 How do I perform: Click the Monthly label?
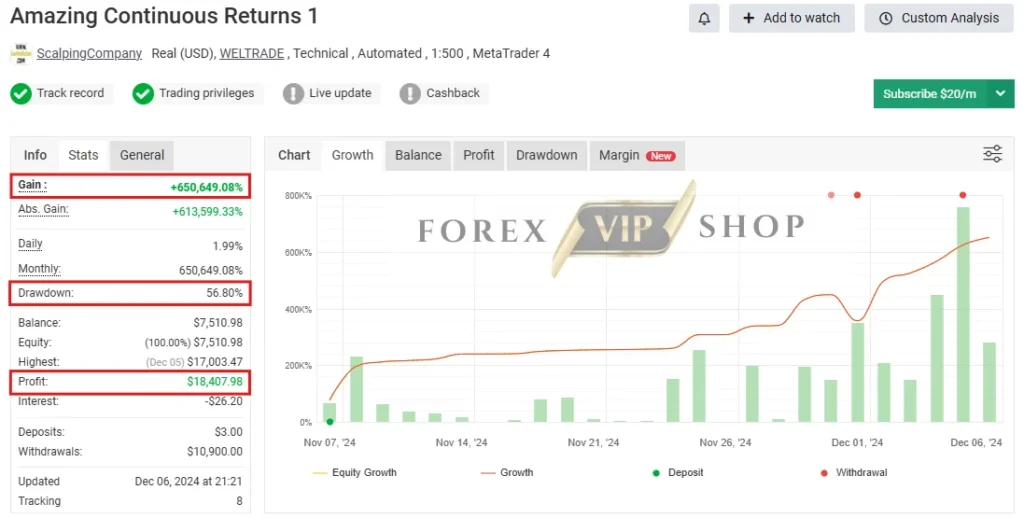click(x=39, y=268)
